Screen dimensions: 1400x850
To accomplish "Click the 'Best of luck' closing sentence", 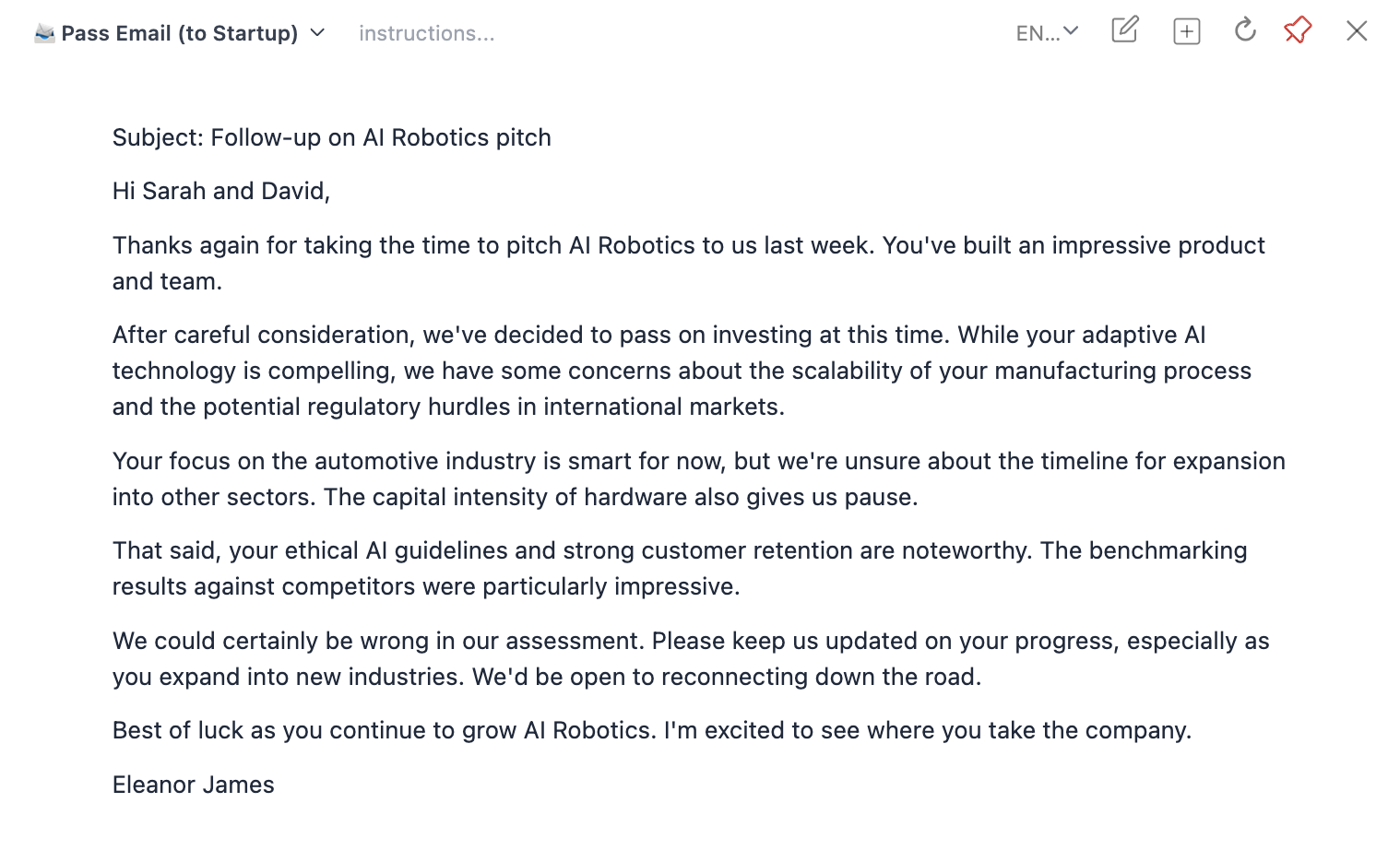I will click(651, 730).
